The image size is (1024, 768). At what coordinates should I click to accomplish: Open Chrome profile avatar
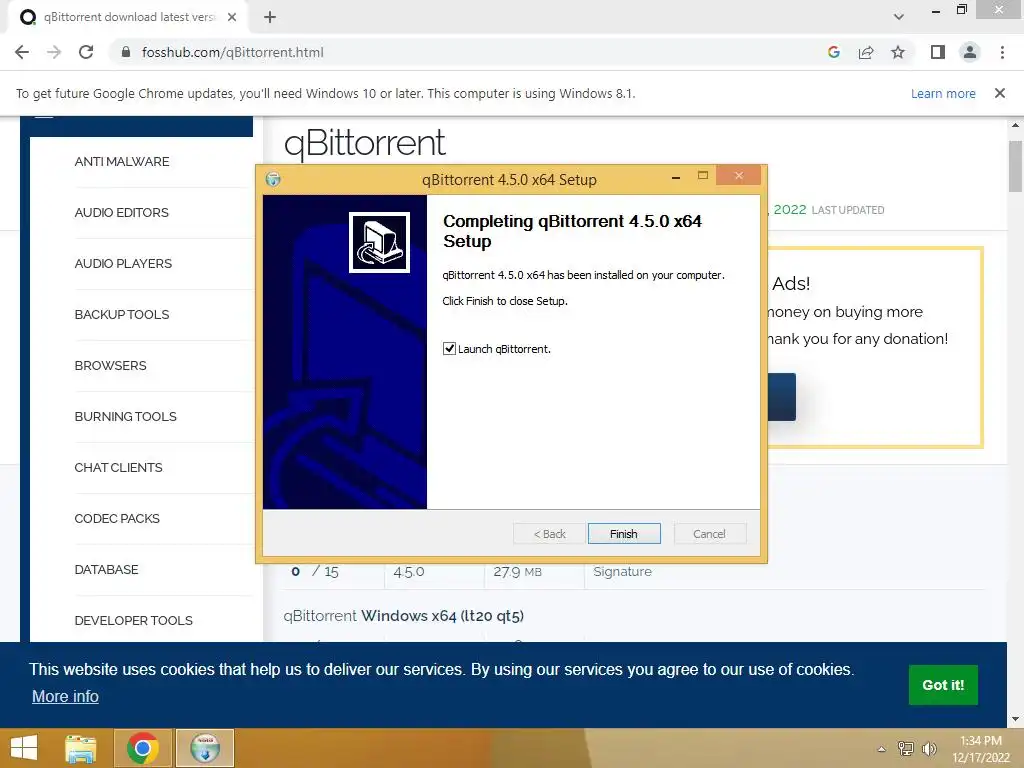coord(970,52)
